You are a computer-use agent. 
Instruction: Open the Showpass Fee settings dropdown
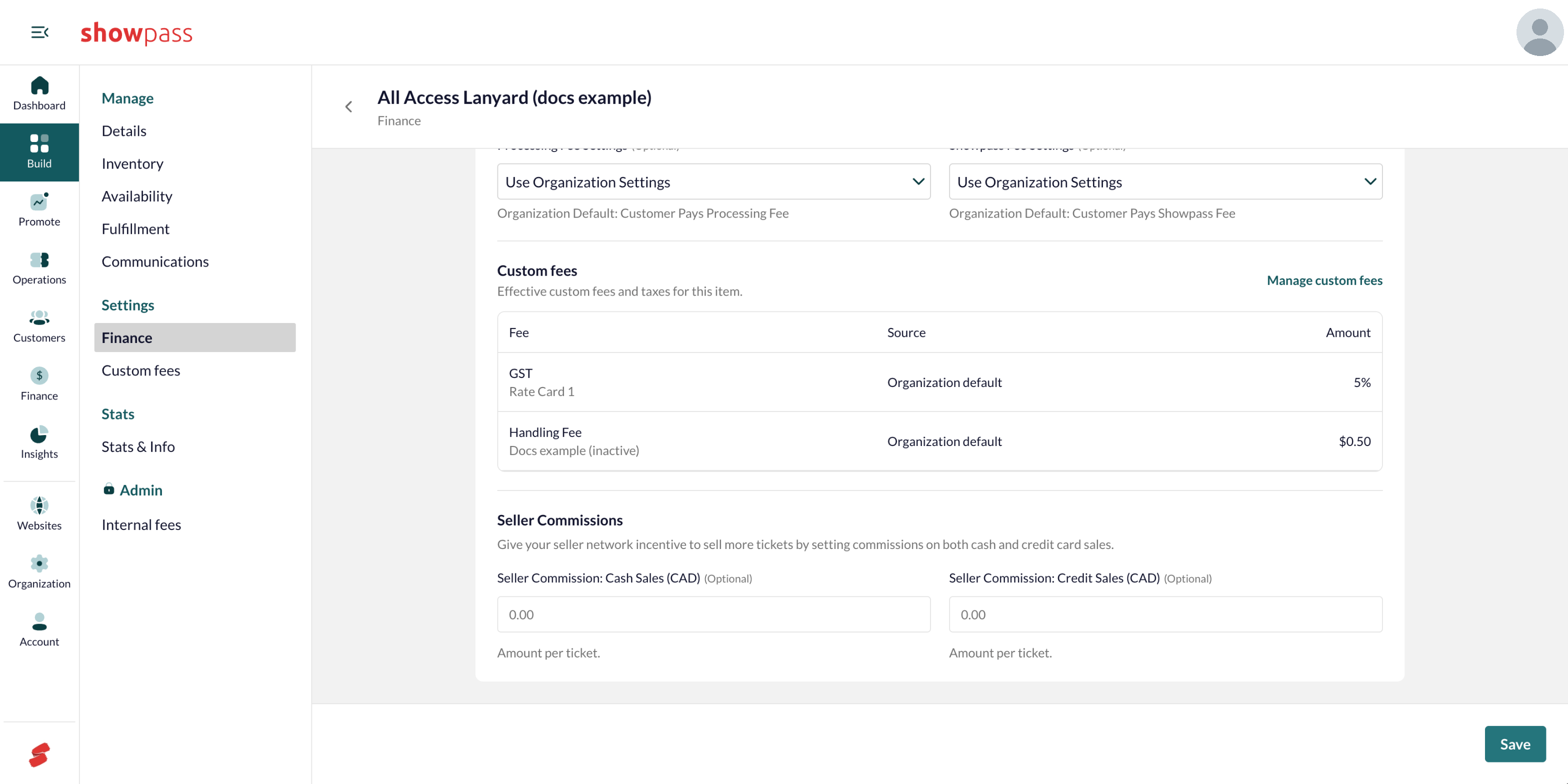[x=1165, y=181]
